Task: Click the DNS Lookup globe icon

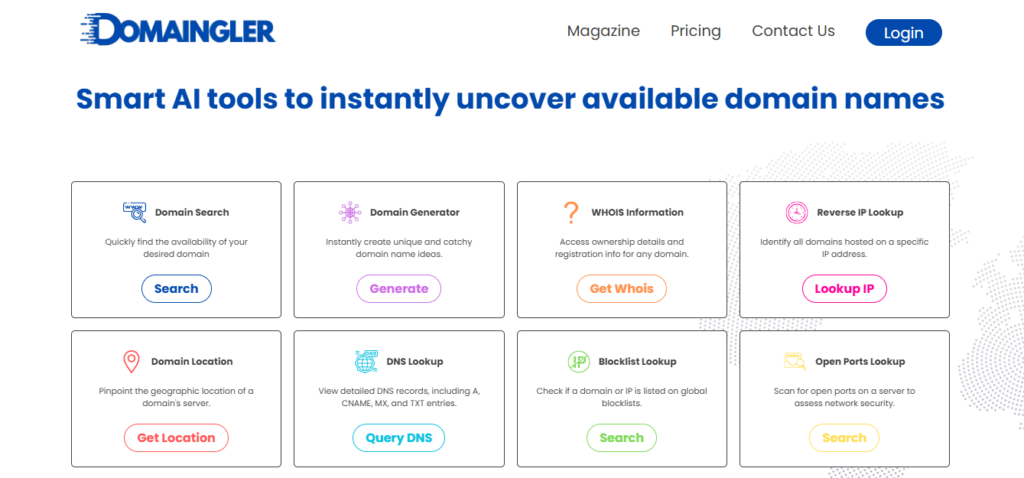Action: click(x=366, y=361)
